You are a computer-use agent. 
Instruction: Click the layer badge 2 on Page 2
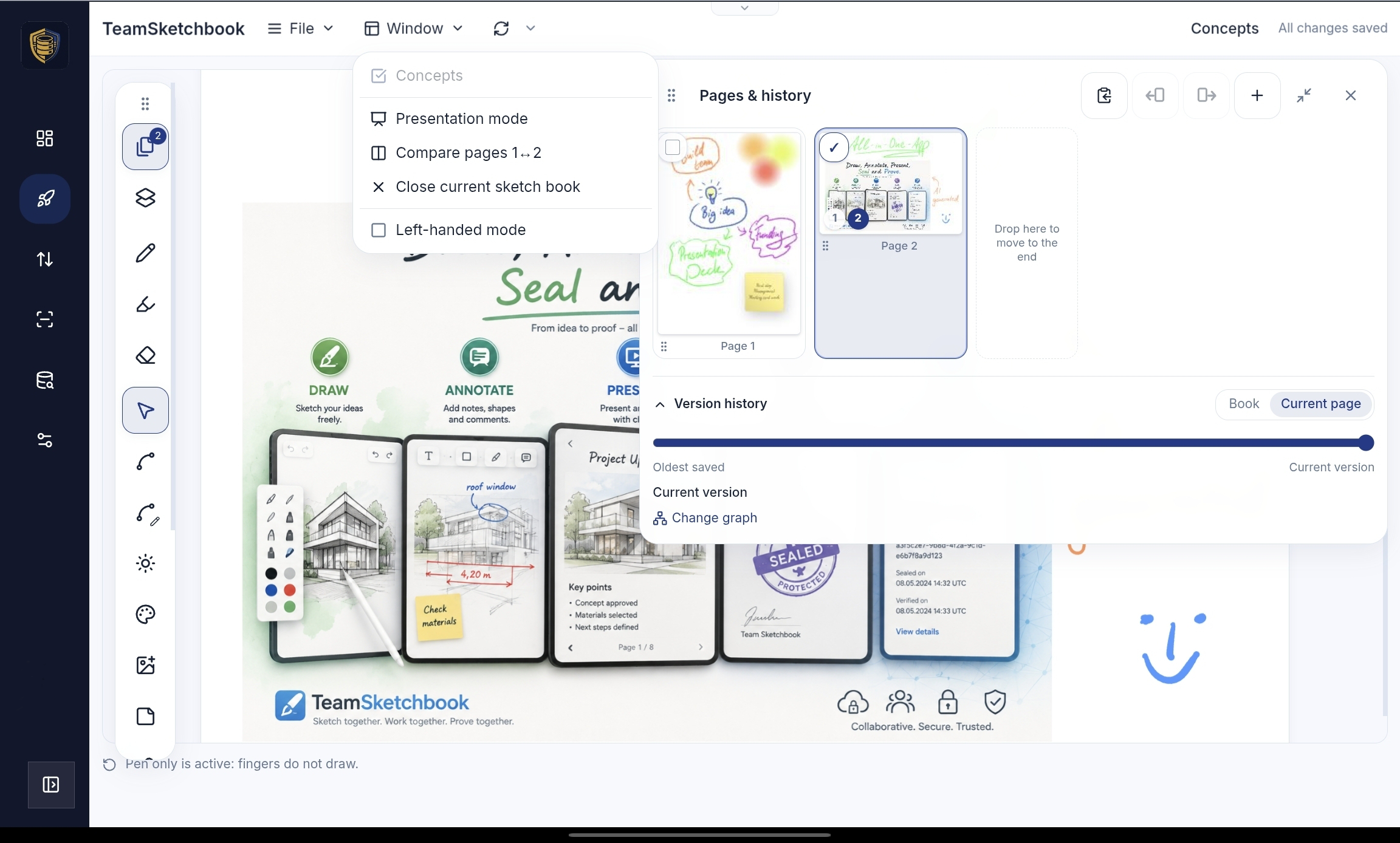coord(858,218)
